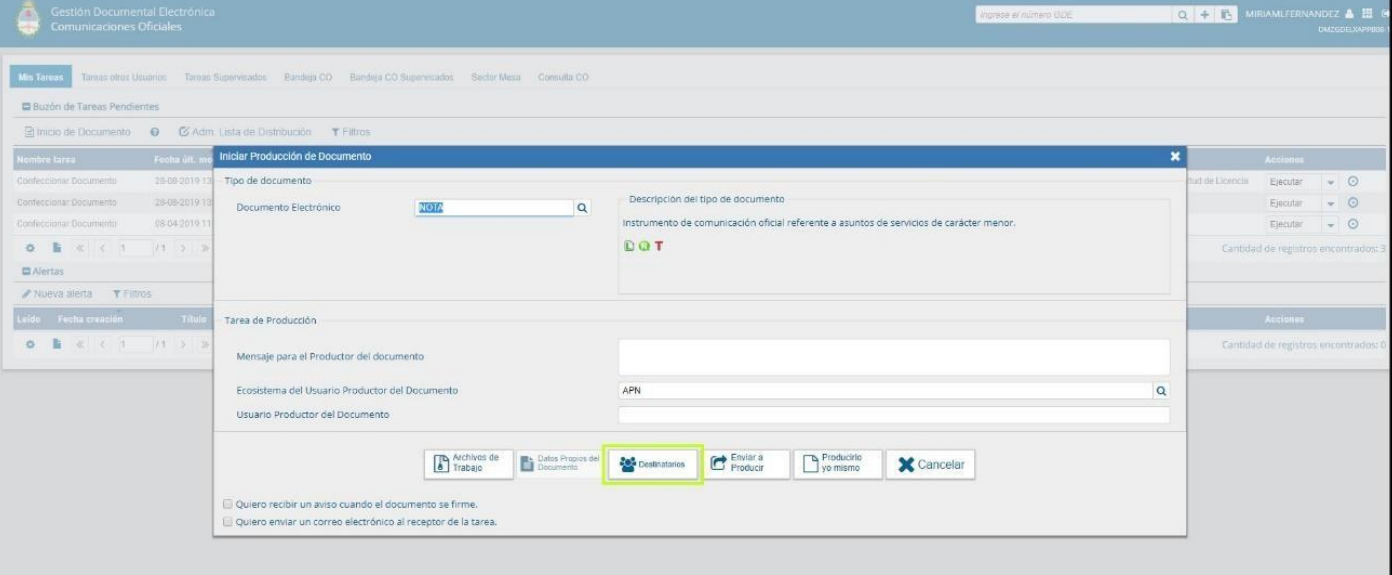
Task: Click the Cancelar button in the dialog
Action: (930, 465)
